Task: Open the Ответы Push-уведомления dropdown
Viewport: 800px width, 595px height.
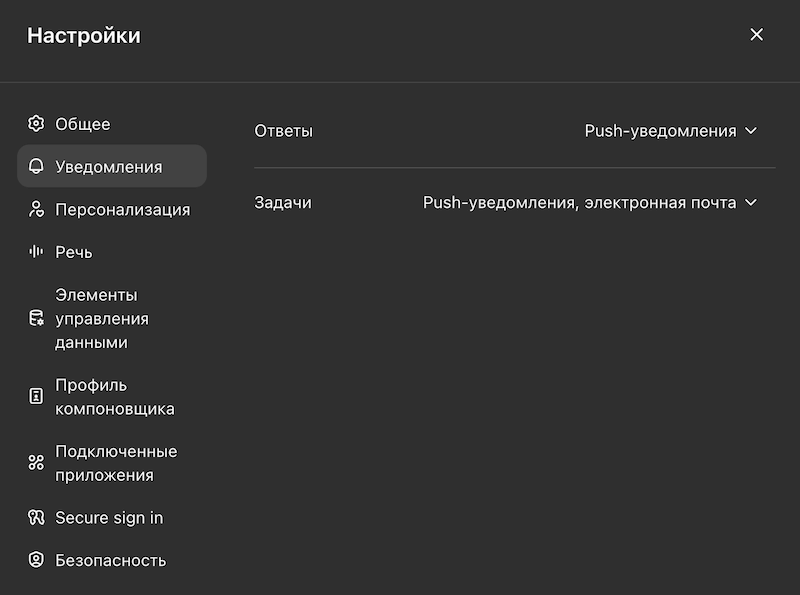Action: tap(670, 131)
